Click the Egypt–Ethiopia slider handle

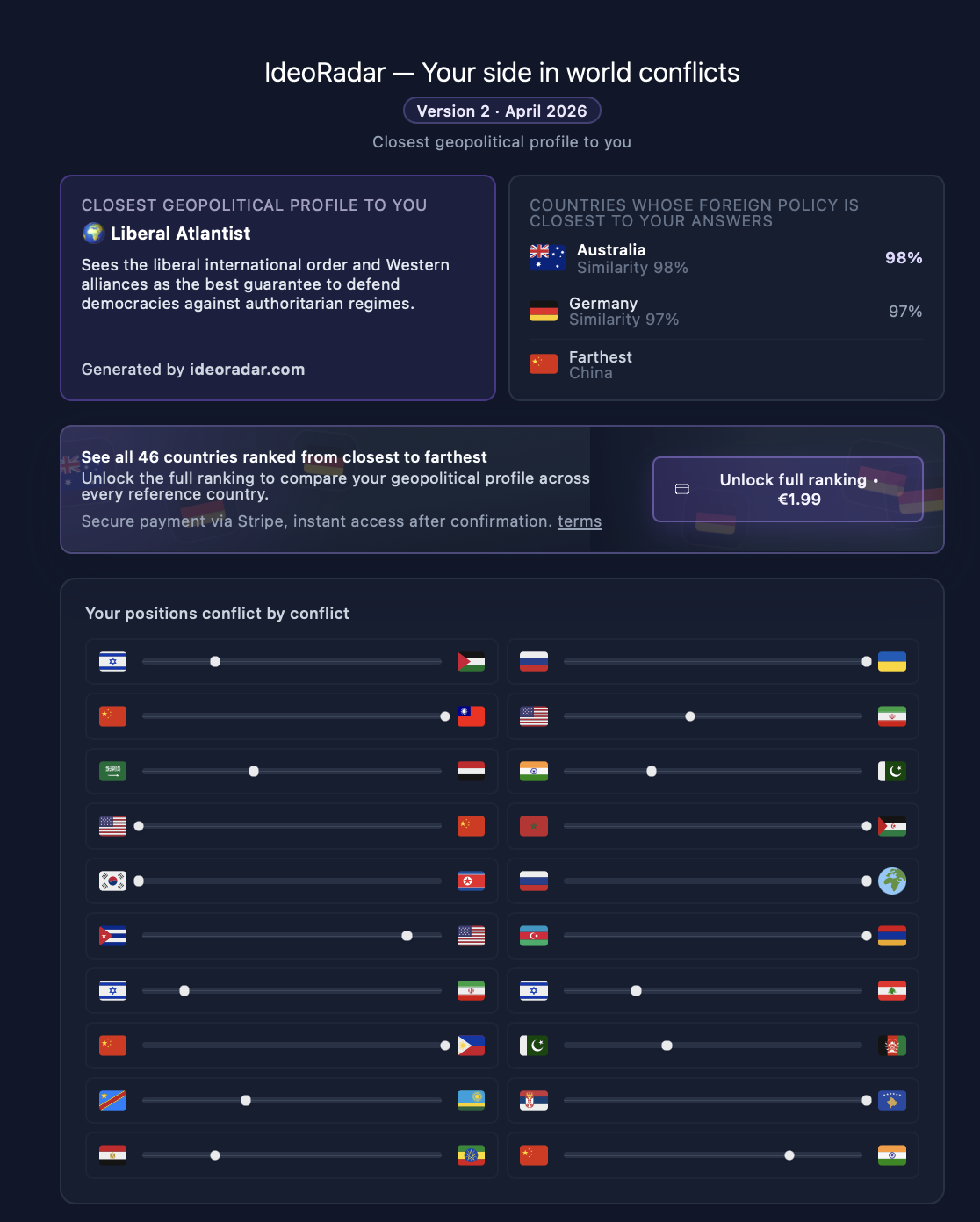[215, 1155]
